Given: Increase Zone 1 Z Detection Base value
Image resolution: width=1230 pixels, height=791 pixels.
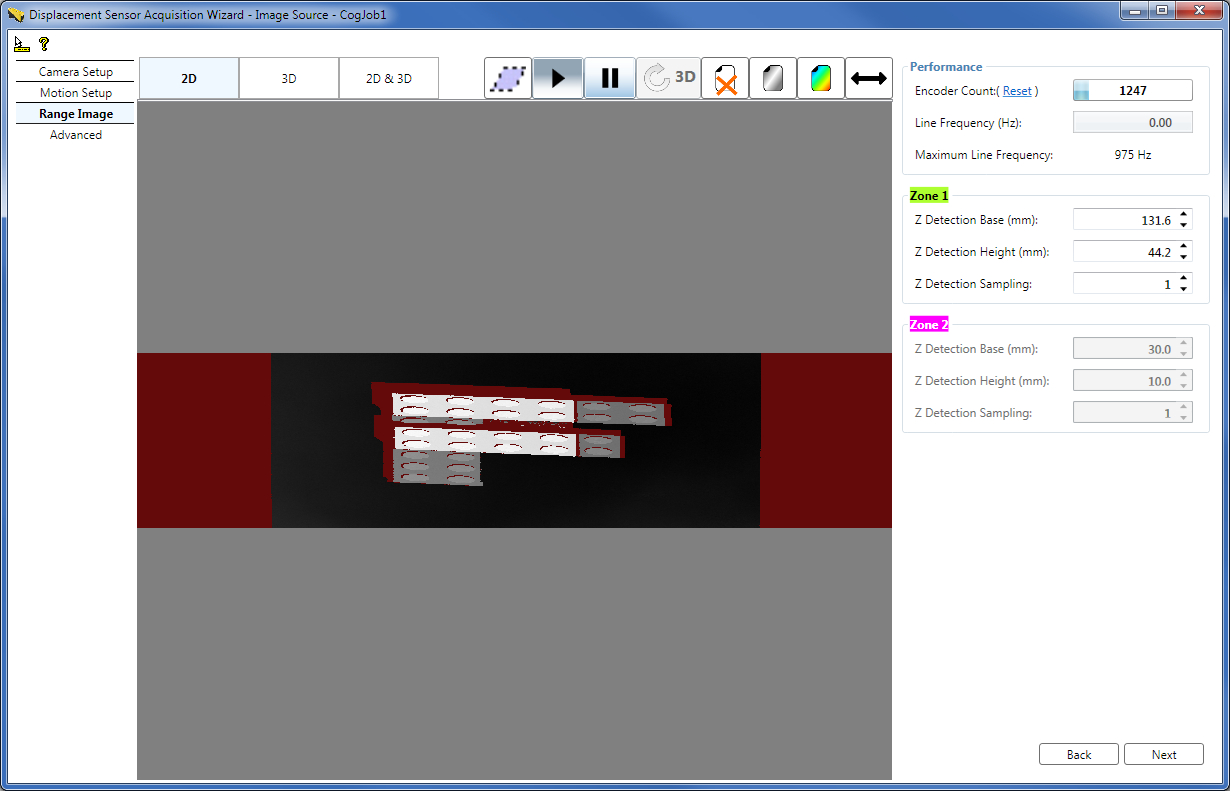Looking at the screenshot, I should [x=1185, y=214].
